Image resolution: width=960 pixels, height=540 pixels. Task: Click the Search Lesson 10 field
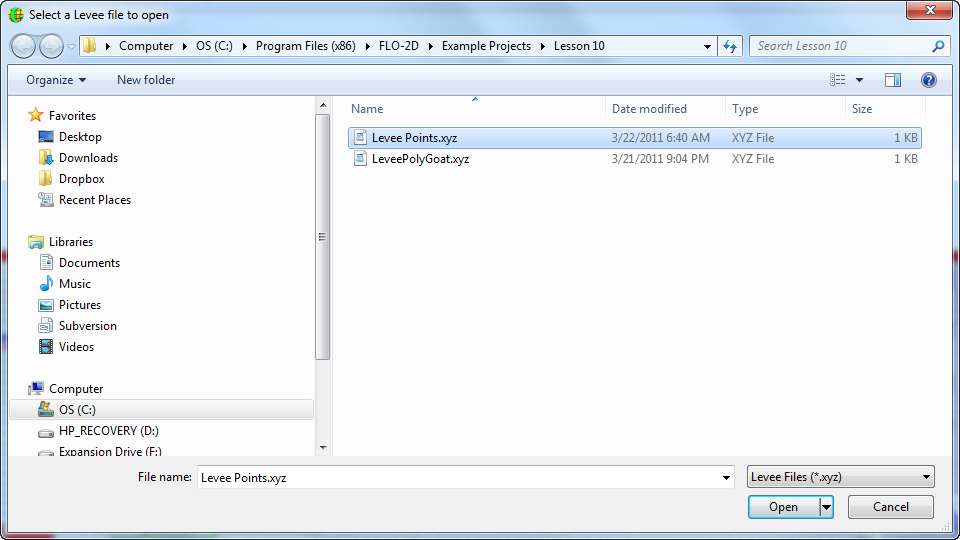(x=840, y=46)
